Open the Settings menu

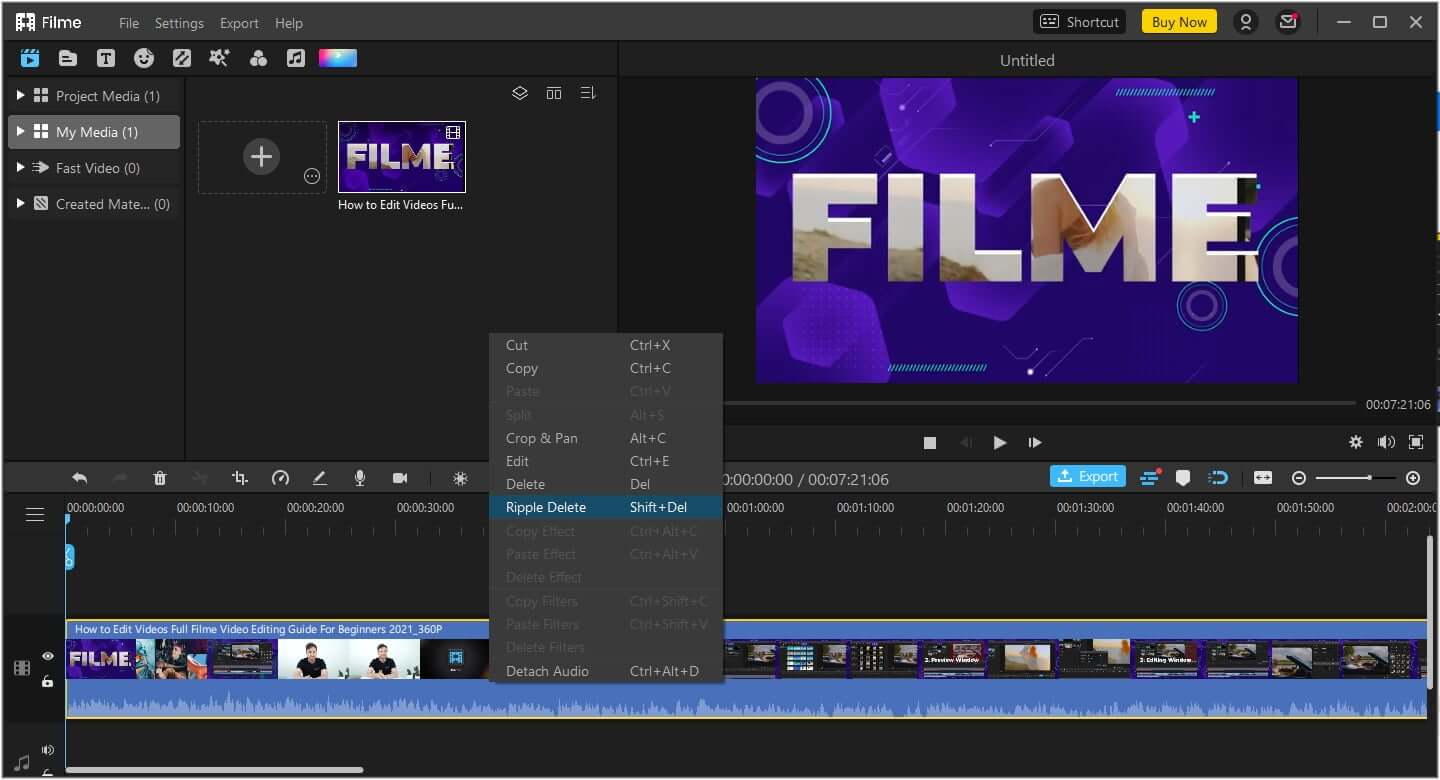tap(179, 23)
